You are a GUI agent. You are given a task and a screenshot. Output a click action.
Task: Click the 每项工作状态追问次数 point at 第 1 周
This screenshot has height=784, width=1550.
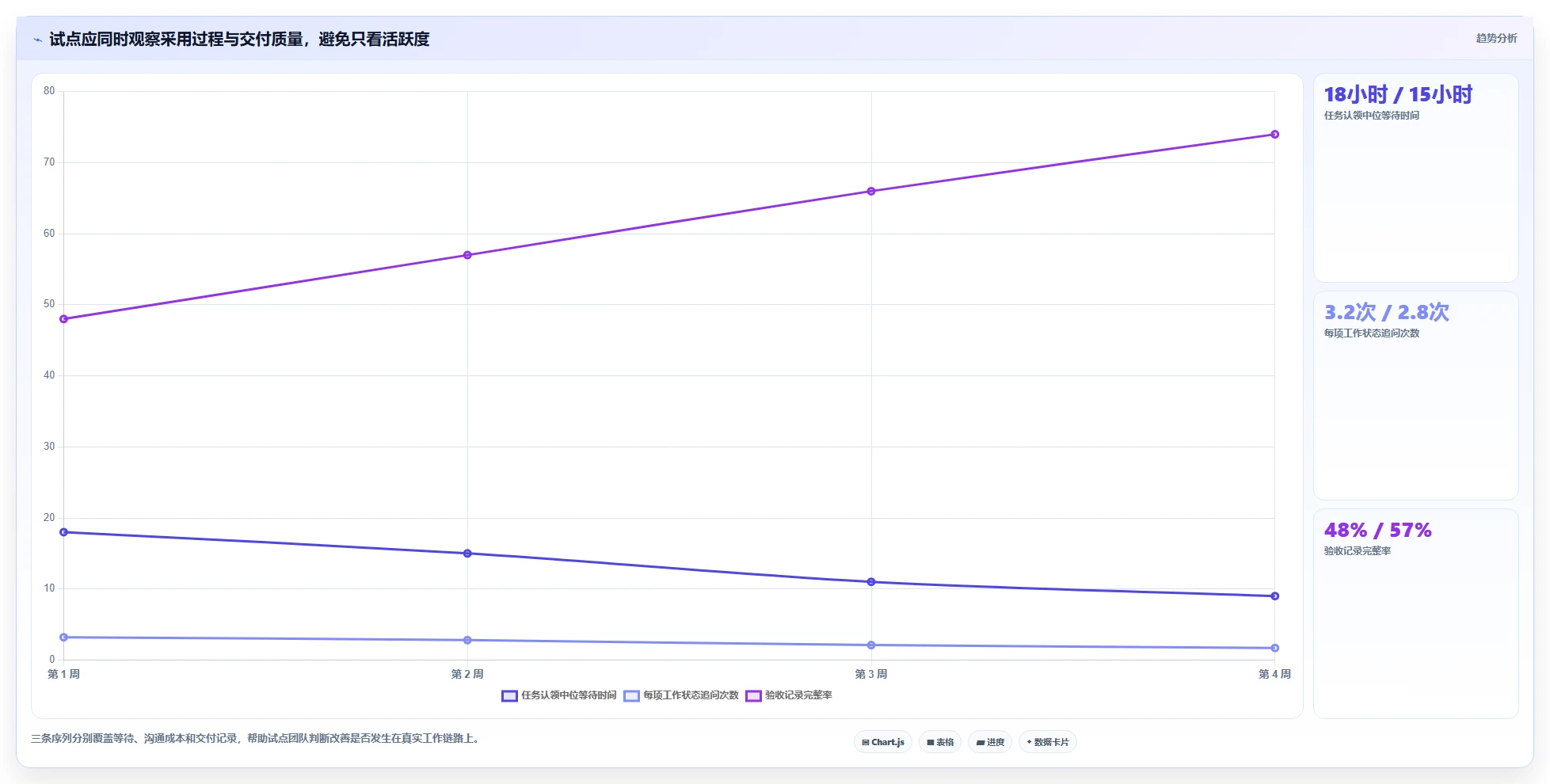tap(64, 637)
